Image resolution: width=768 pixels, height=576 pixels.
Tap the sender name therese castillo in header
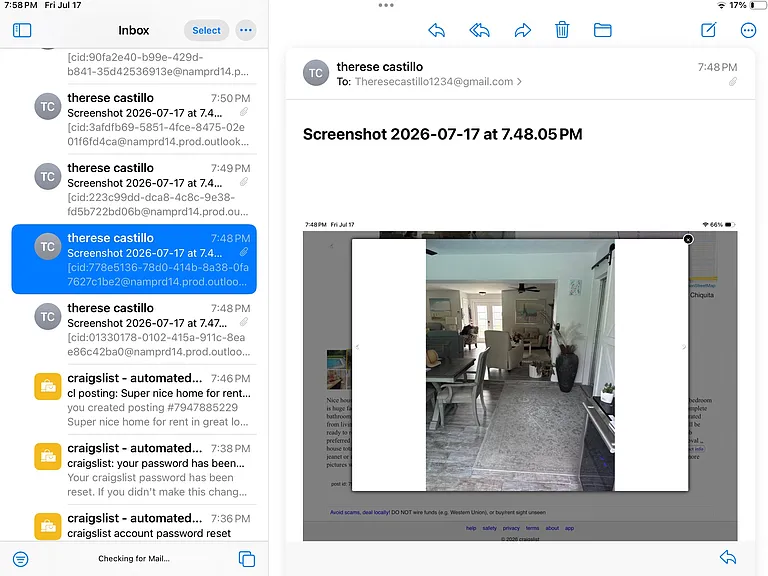[x=380, y=67]
